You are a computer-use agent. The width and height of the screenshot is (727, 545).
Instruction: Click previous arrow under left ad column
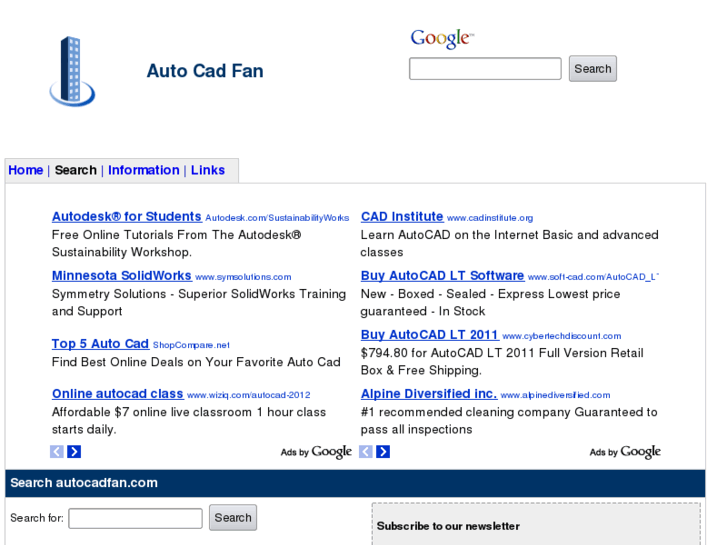coord(57,451)
